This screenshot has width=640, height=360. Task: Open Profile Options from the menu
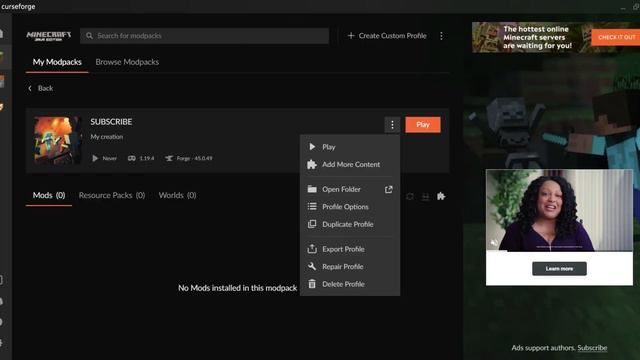[x=350, y=207]
